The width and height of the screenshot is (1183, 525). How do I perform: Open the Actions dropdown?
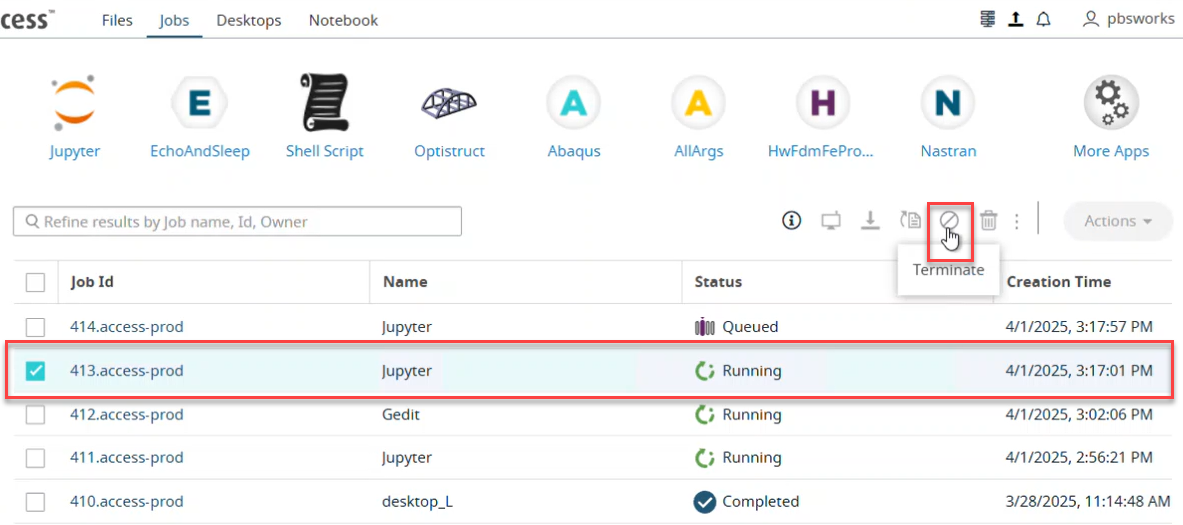(x=1118, y=221)
